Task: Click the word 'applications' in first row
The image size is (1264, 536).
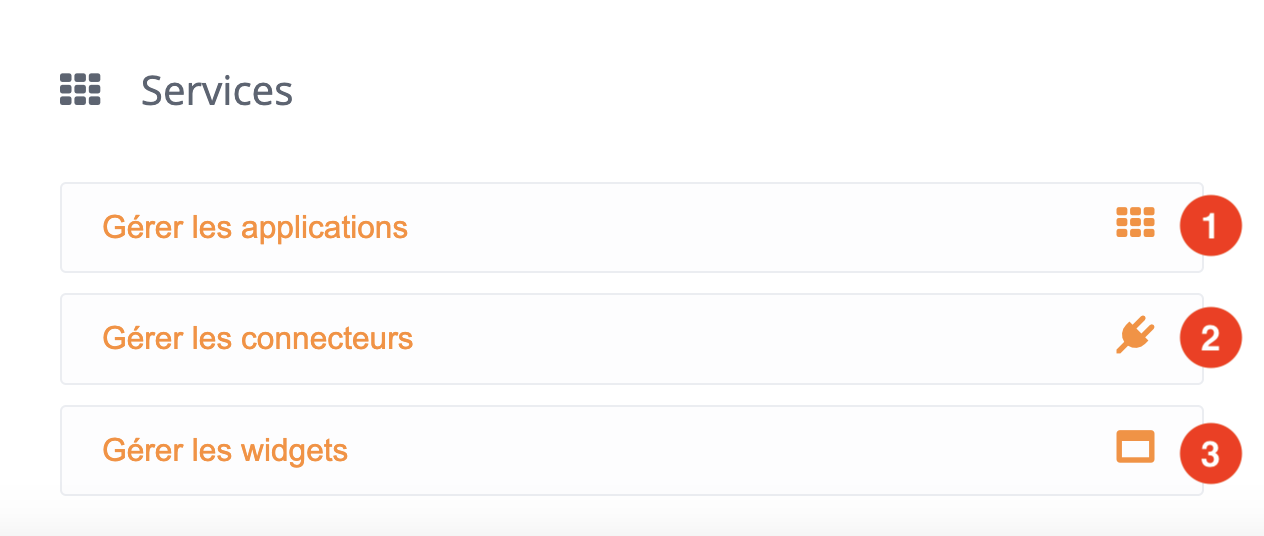Action: click(x=325, y=229)
